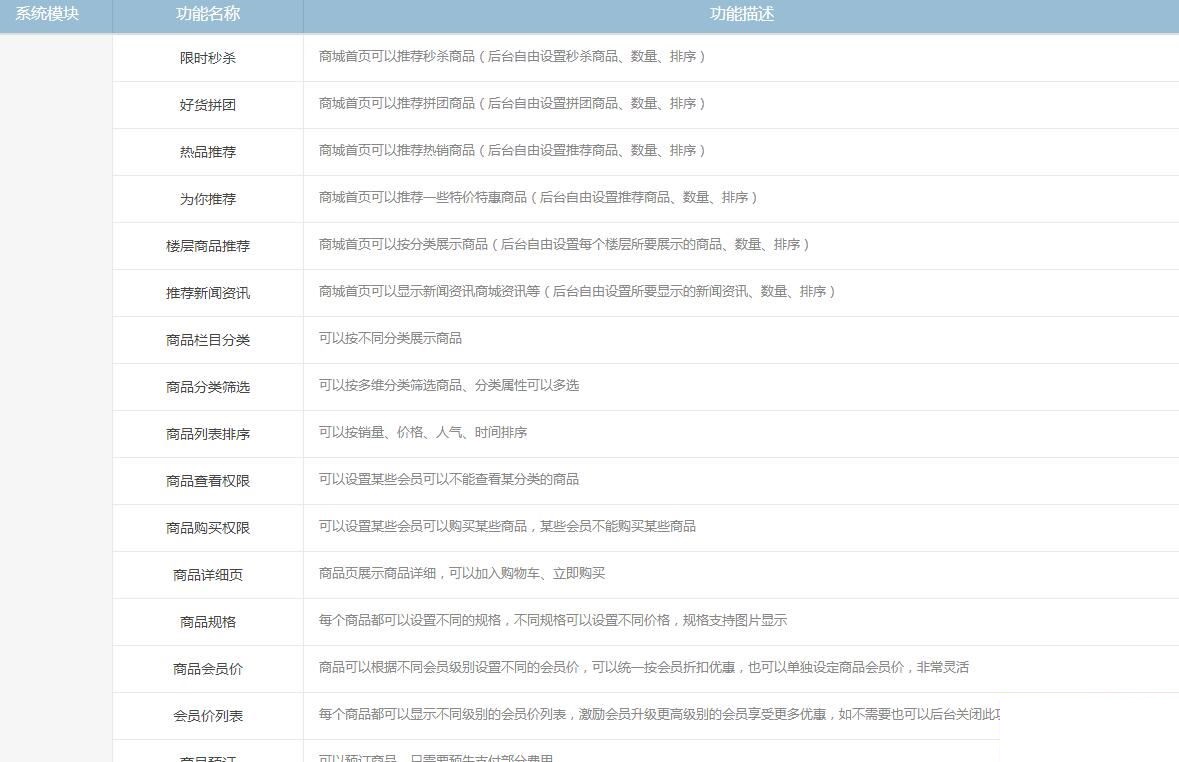Click the 功能描述 column header
The image size is (1179, 762).
pyautogui.click(x=740, y=15)
